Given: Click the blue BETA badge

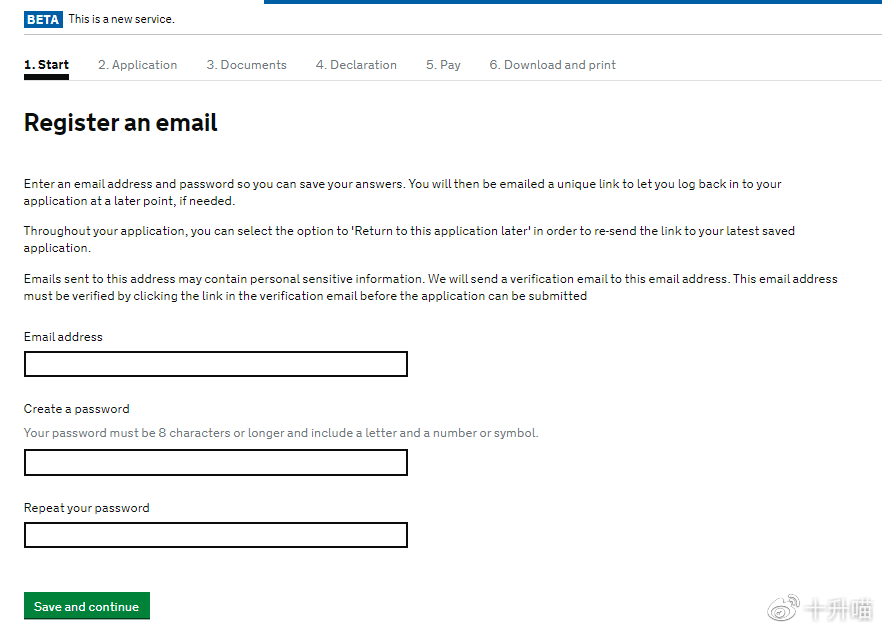Looking at the screenshot, I should coord(43,19).
